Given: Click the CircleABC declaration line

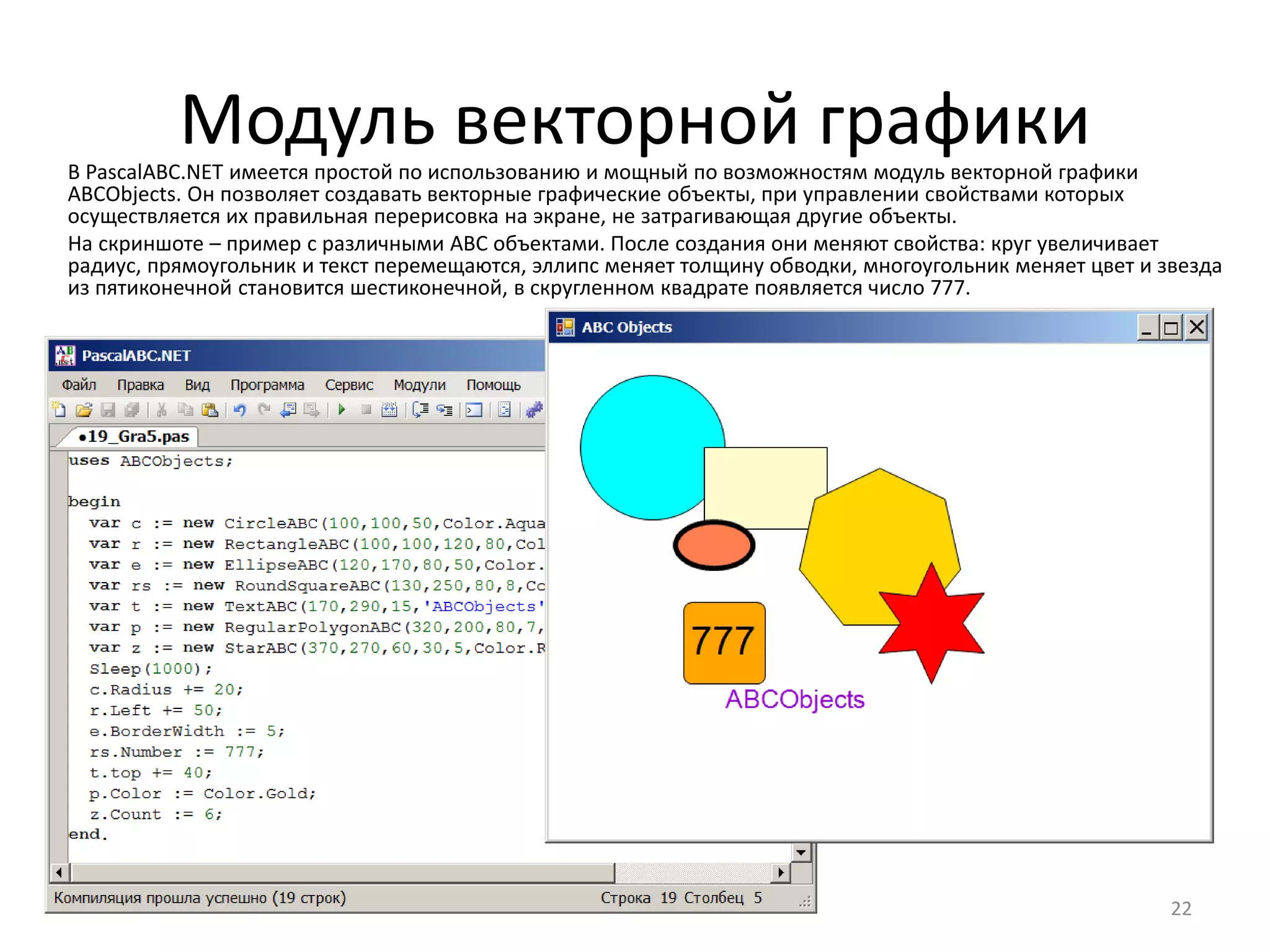Looking at the screenshot, I should (x=317, y=523).
